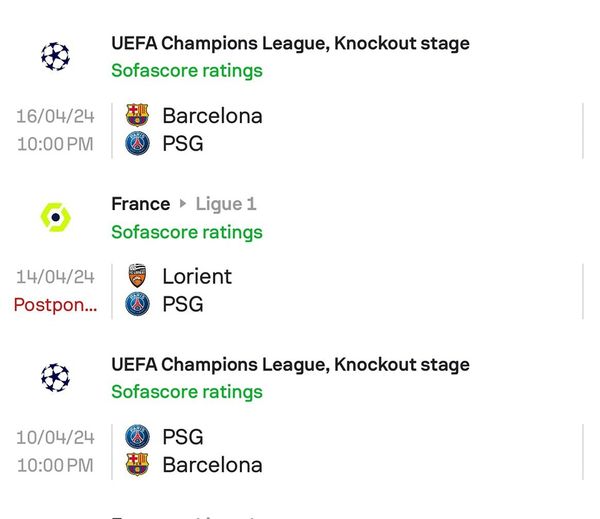Click the Ligue 1 league logo
This screenshot has width=600, height=519.
[x=55, y=217]
